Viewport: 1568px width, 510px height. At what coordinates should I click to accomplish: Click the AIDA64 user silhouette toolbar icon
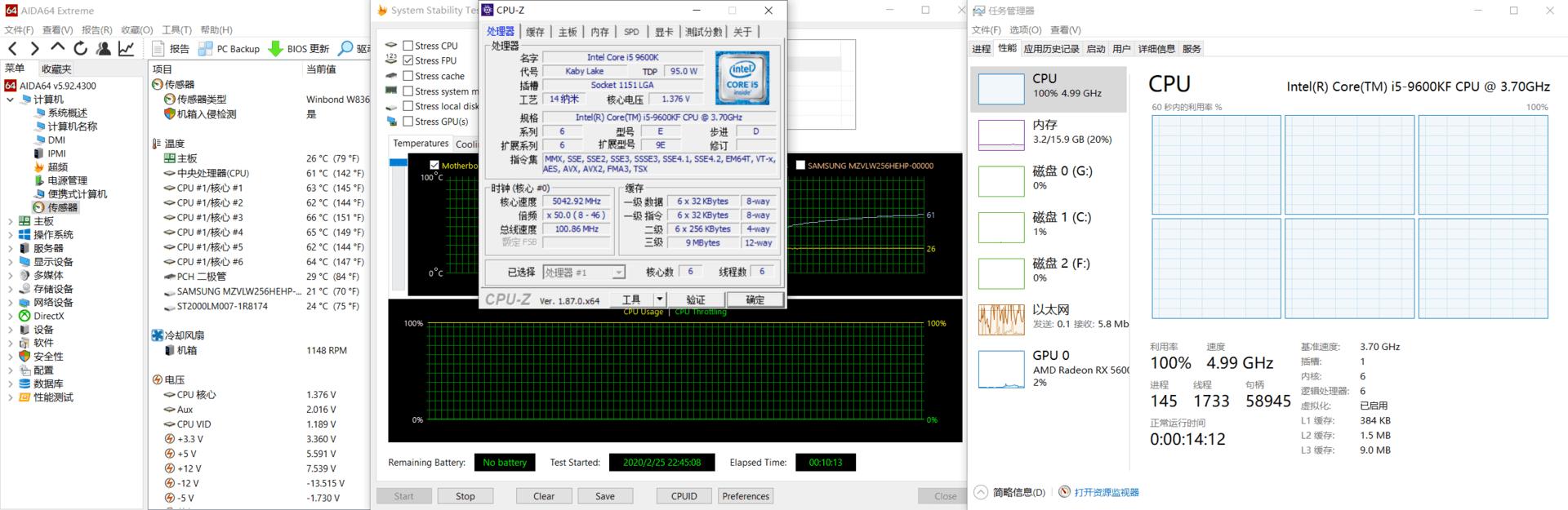(x=103, y=49)
